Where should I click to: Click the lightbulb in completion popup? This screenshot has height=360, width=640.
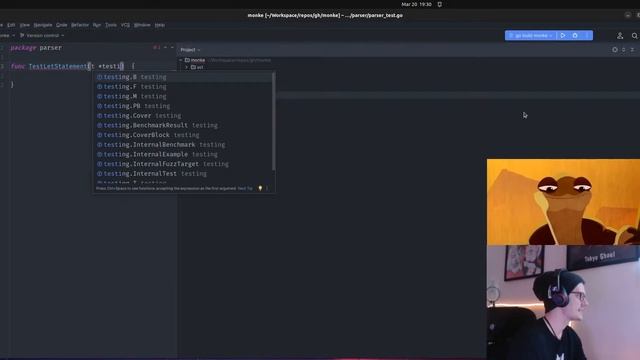pyautogui.click(x=260, y=188)
